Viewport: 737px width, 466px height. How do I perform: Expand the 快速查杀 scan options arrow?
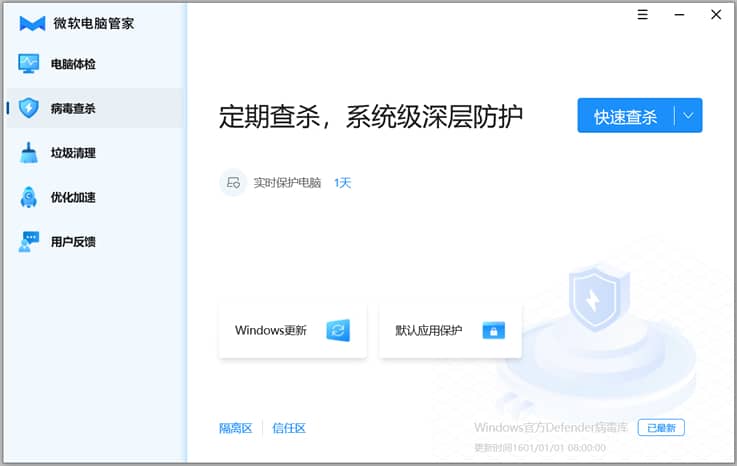click(688, 116)
